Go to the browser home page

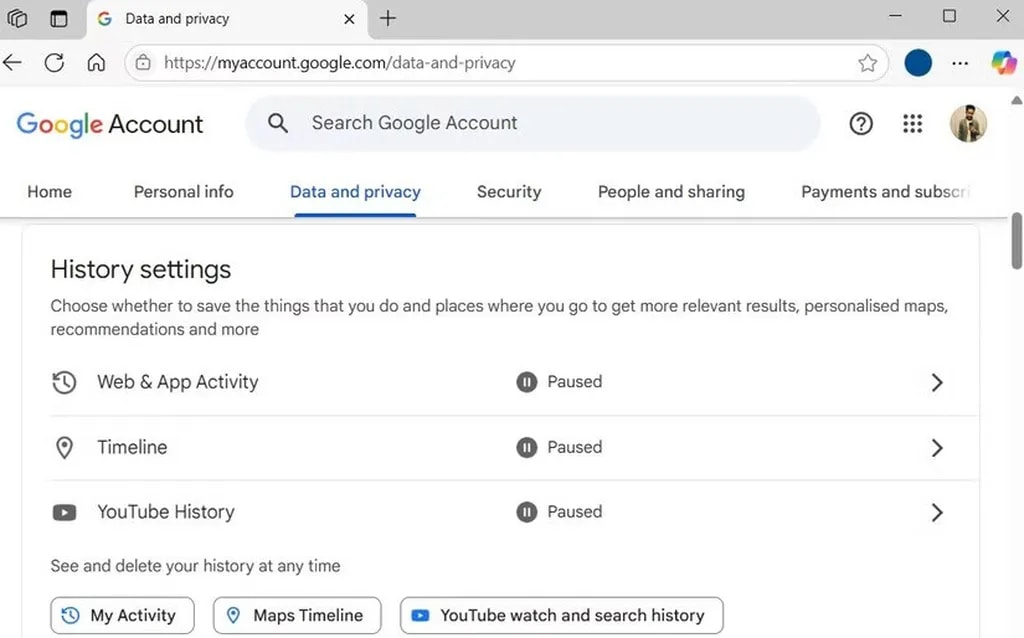96,63
